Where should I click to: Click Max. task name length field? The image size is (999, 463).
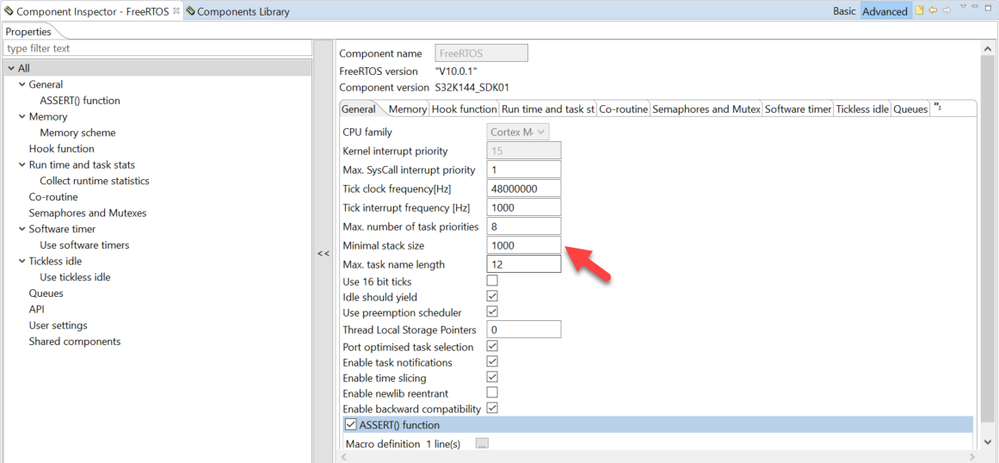point(524,264)
